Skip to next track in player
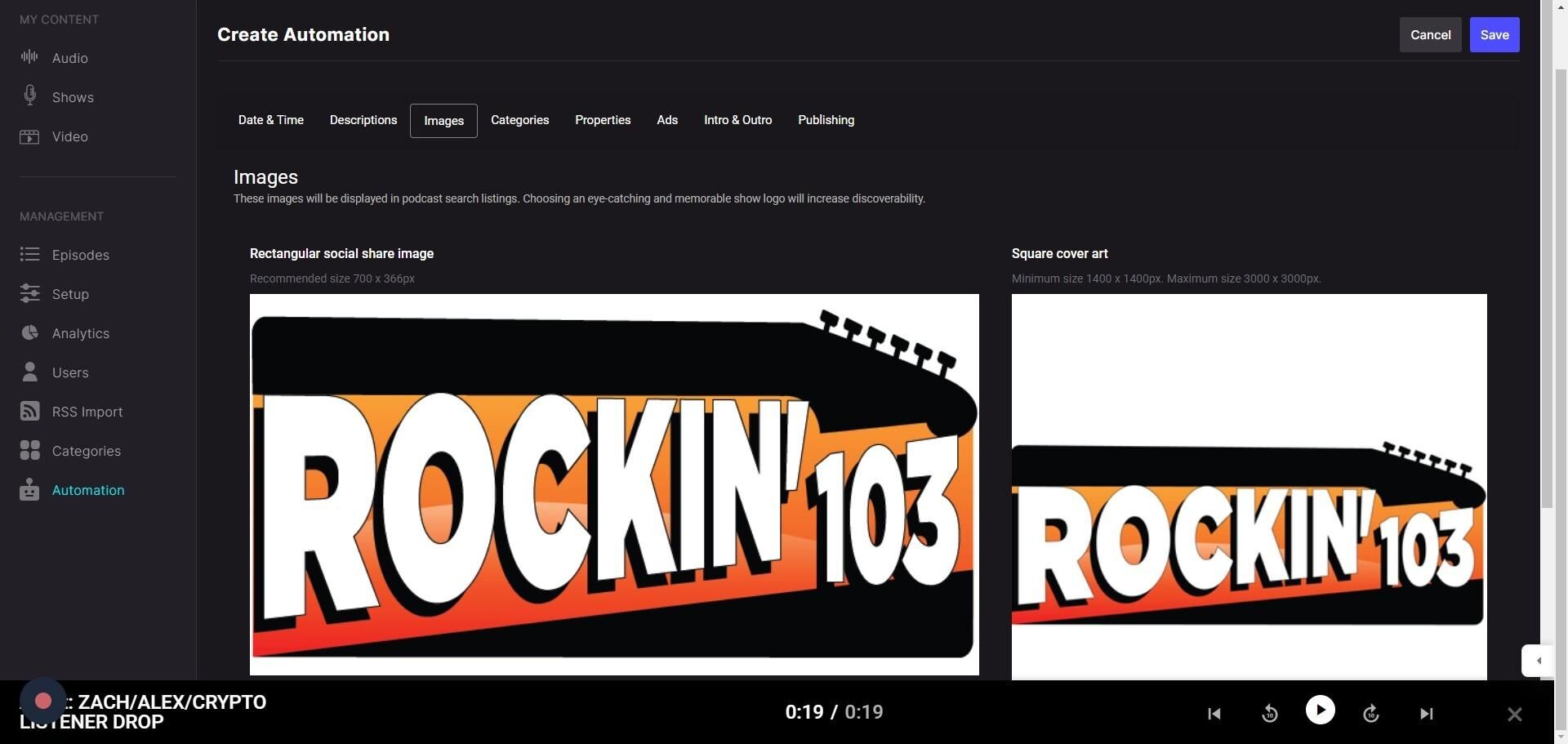1568x744 pixels. (1426, 714)
